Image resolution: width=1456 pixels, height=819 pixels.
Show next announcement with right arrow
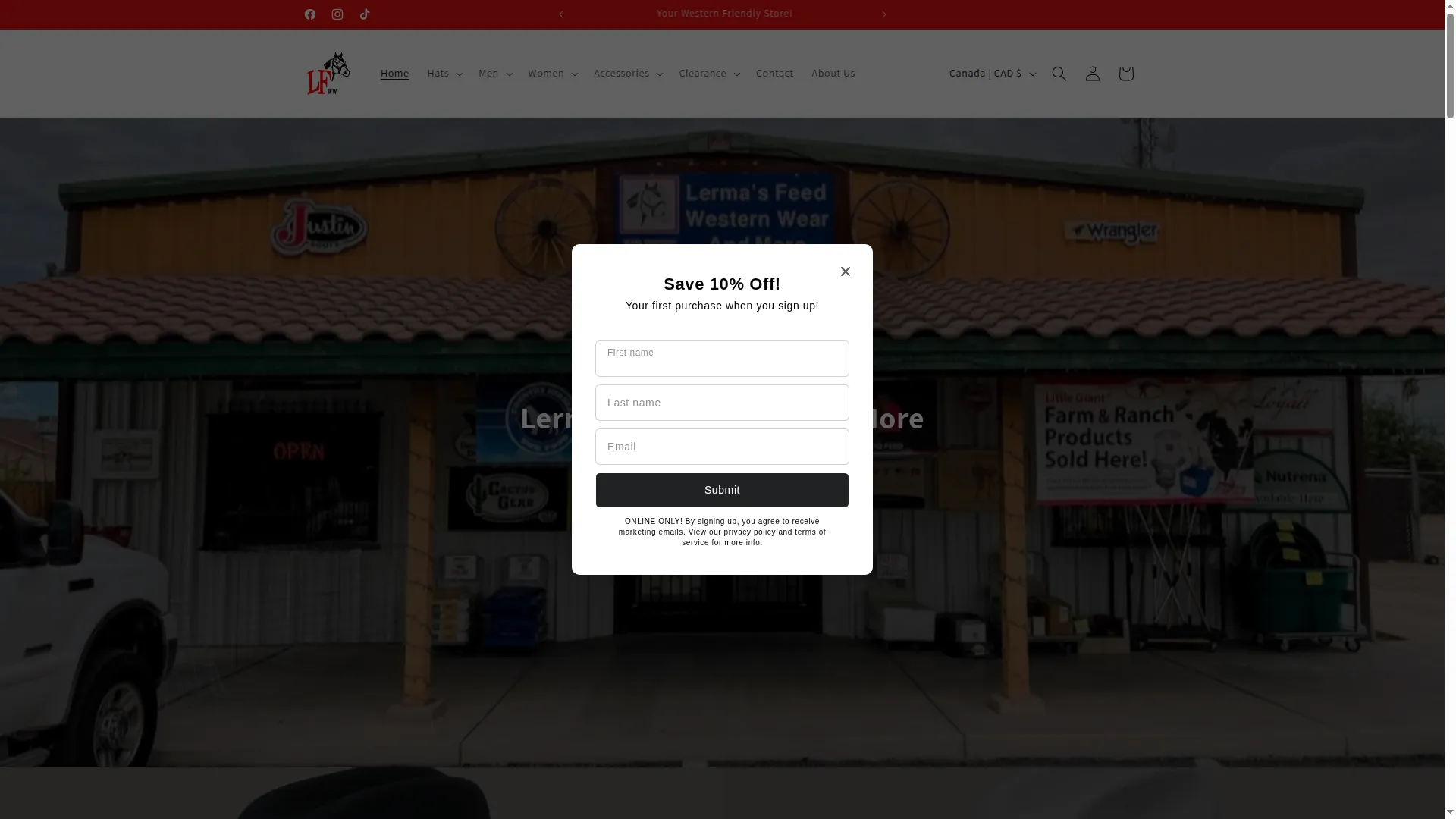(884, 14)
